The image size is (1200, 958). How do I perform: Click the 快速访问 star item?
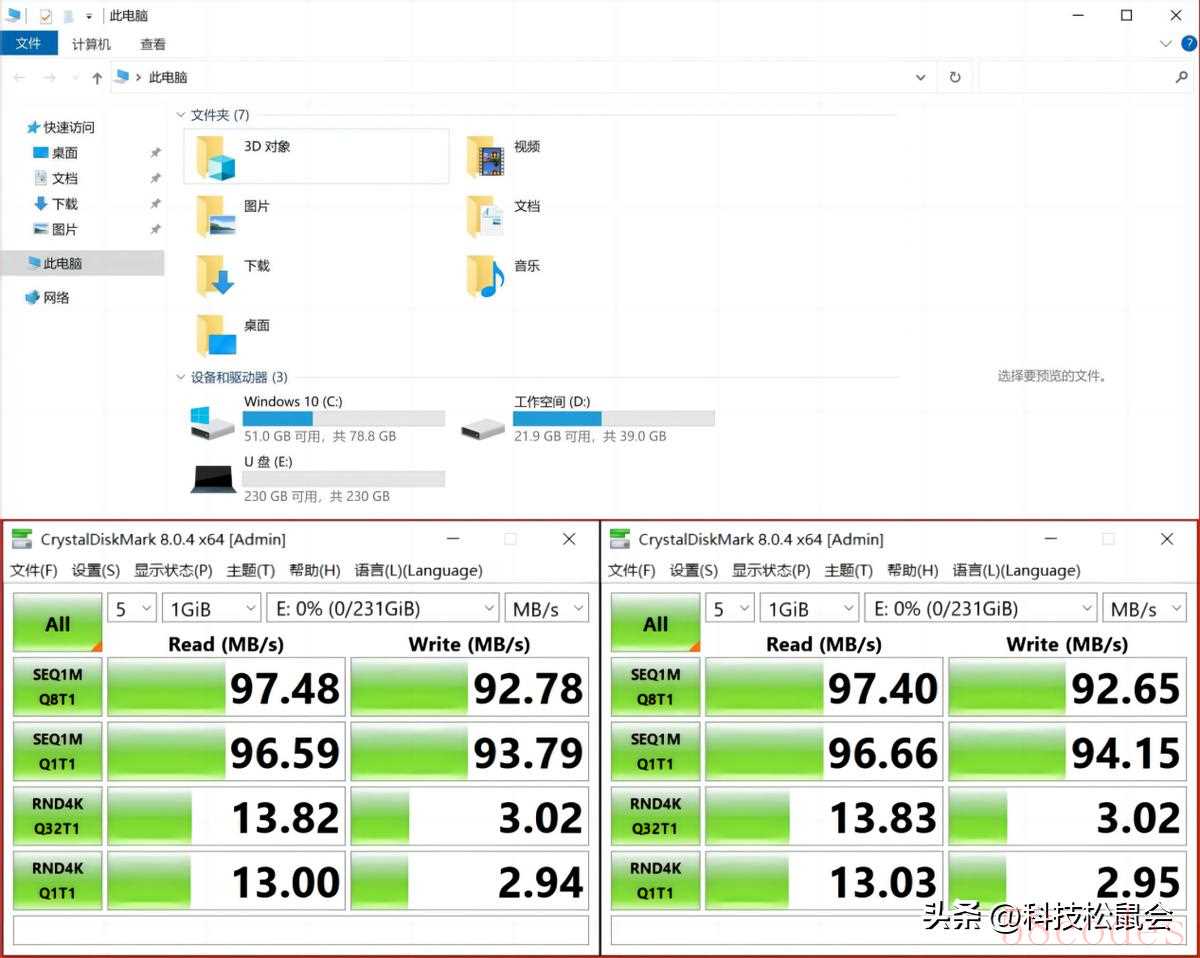click(x=60, y=127)
